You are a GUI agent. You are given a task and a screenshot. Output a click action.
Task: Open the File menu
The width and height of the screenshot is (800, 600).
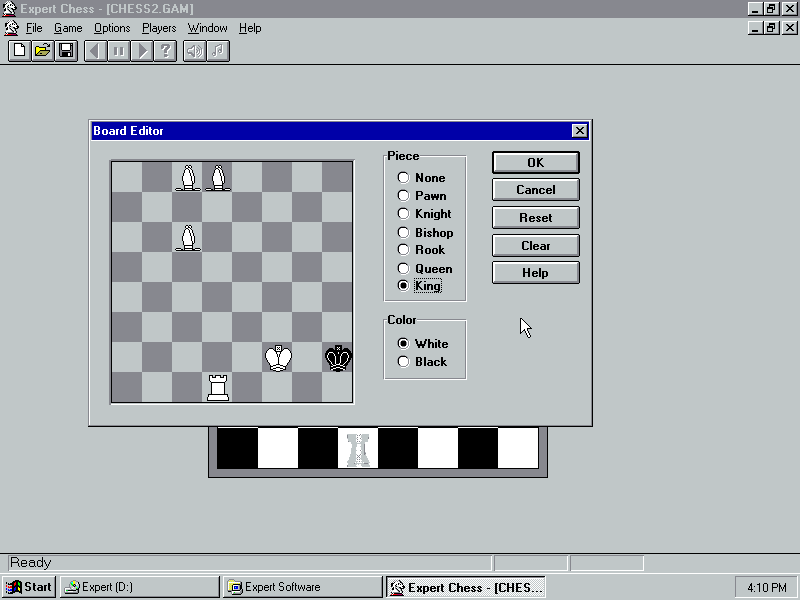pos(34,28)
